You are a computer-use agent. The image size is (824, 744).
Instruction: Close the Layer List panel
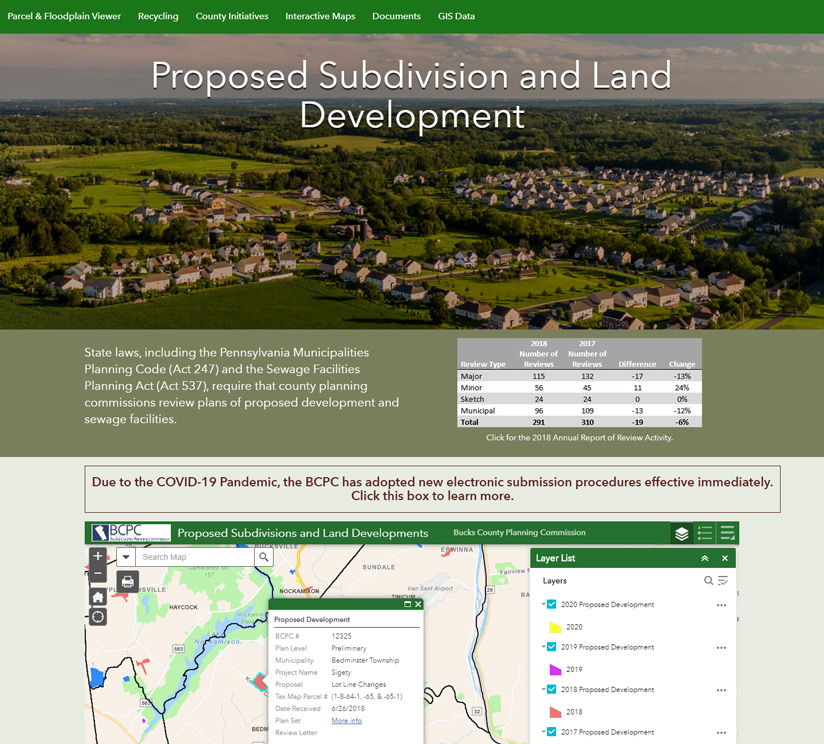pyautogui.click(x=725, y=558)
